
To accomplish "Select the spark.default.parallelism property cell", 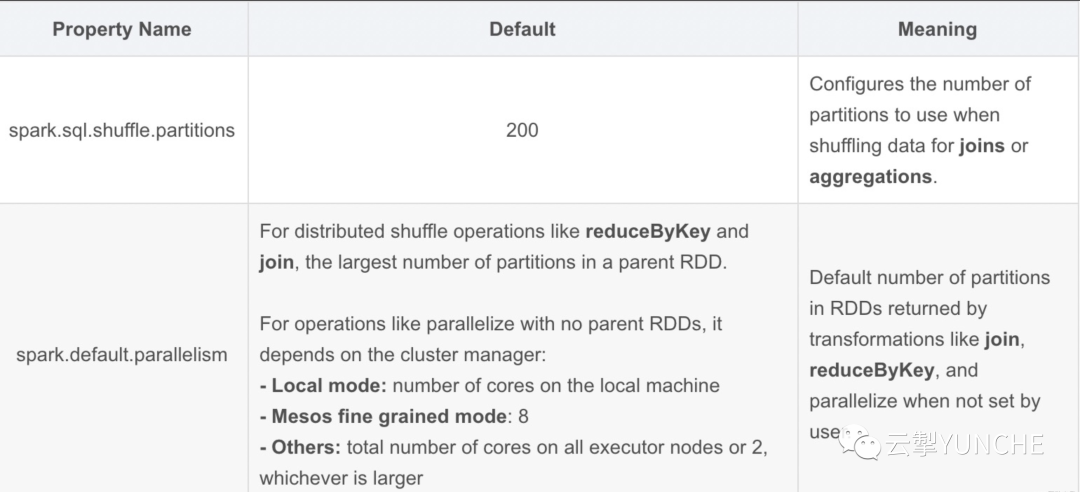I will (x=122, y=354).
